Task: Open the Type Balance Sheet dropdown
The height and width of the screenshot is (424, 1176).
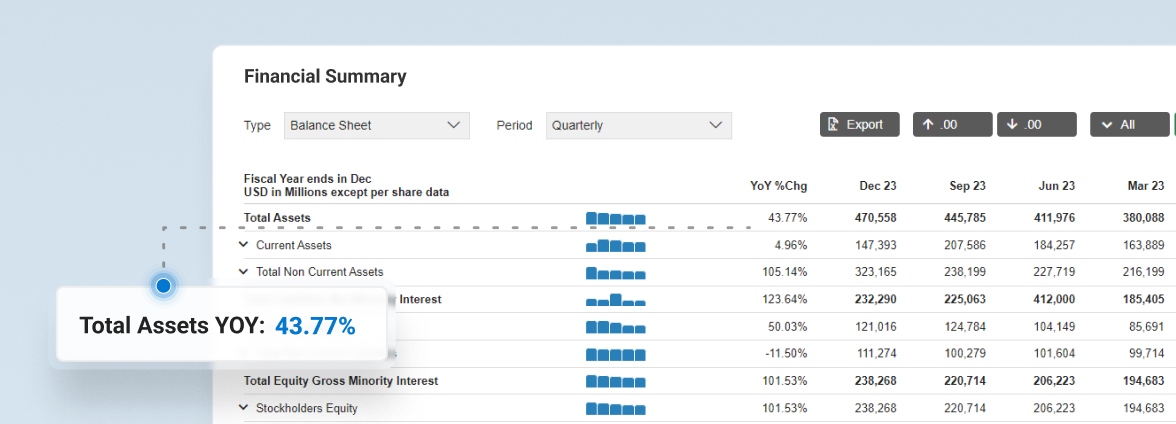Action: click(376, 126)
